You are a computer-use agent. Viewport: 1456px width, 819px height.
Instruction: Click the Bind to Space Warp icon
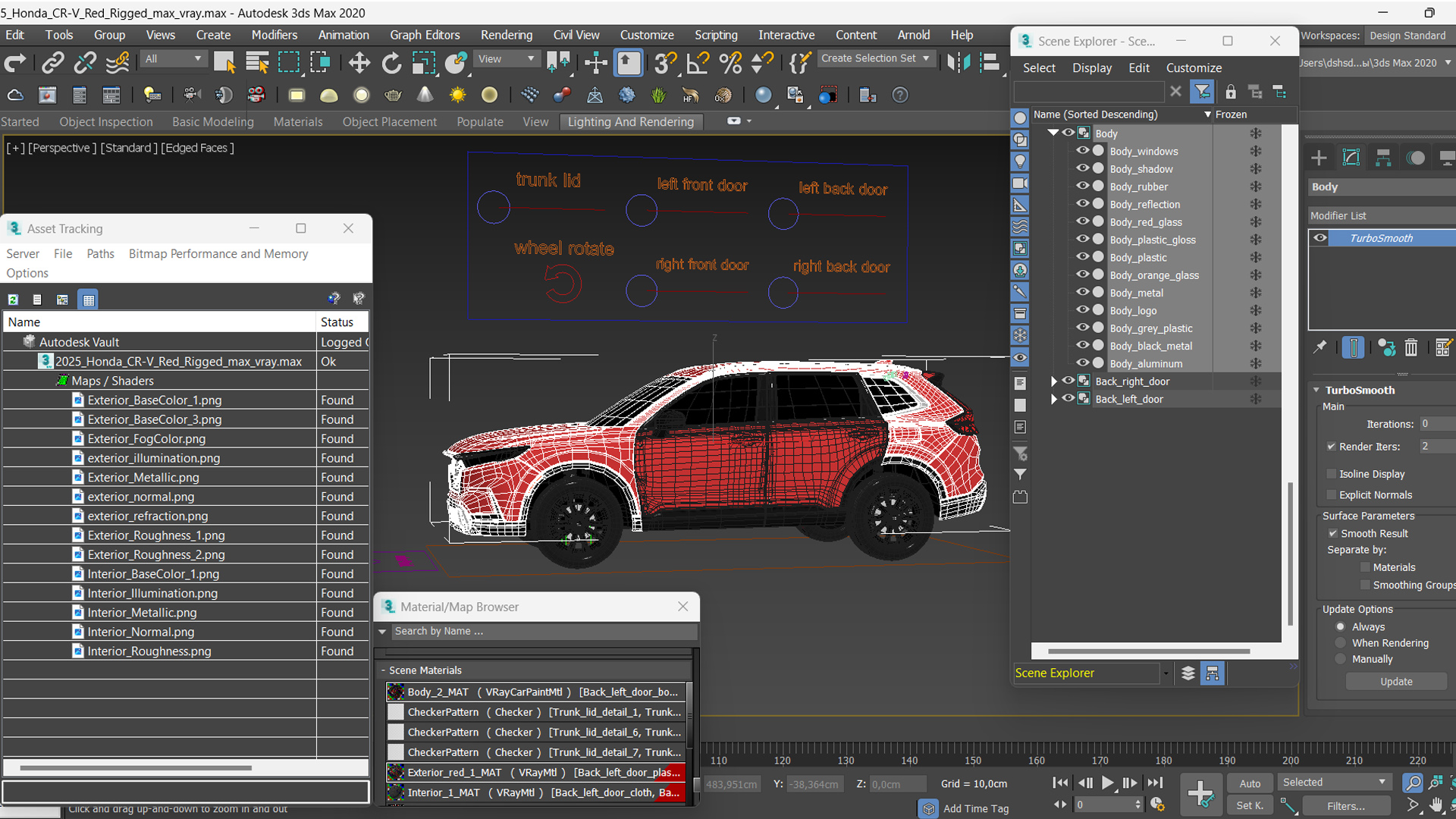(x=117, y=63)
